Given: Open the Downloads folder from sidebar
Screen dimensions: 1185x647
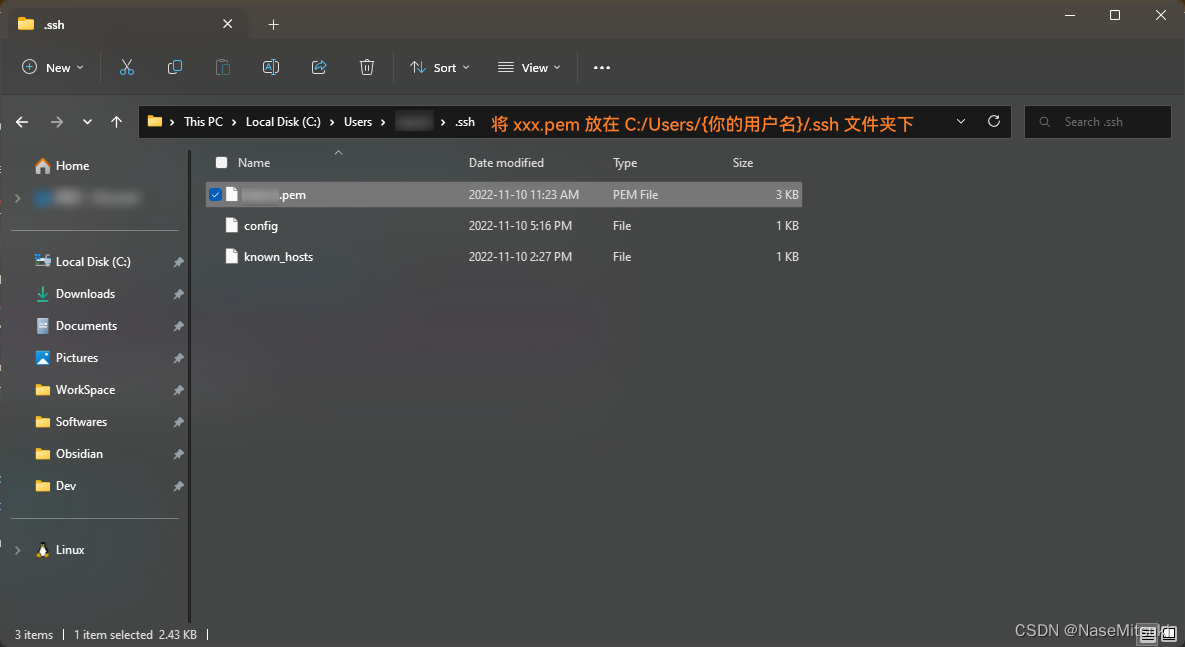Looking at the screenshot, I should click(87, 293).
